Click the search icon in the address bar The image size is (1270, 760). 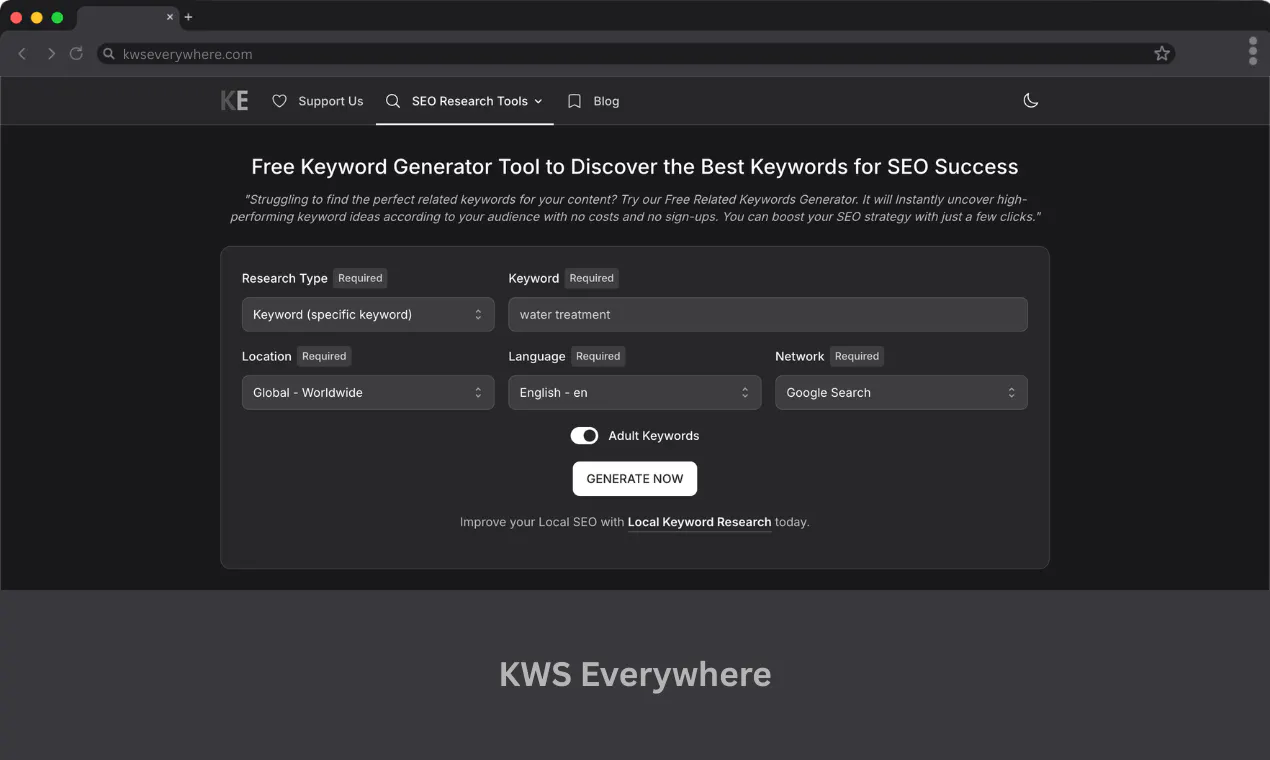[x=108, y=54]
